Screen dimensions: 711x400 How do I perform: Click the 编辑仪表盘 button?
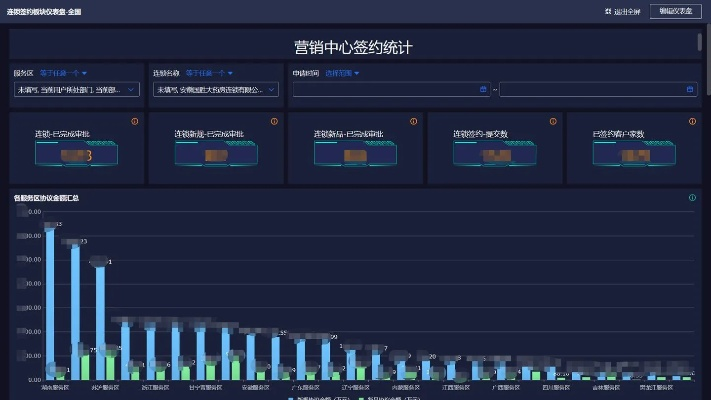[675, 11]
